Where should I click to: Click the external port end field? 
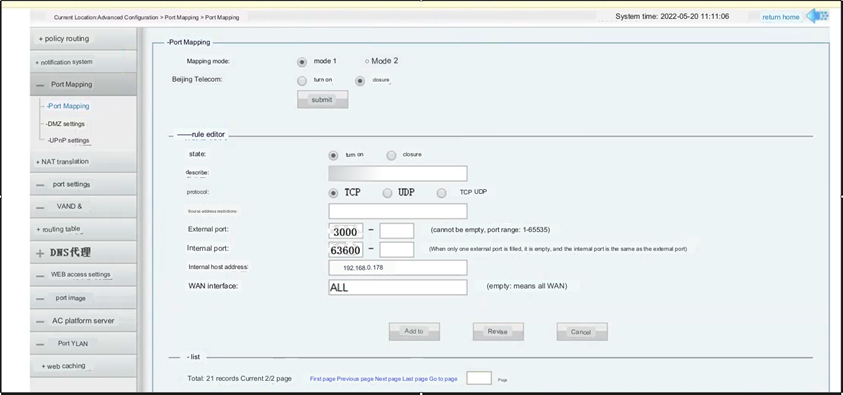(397, 231)
